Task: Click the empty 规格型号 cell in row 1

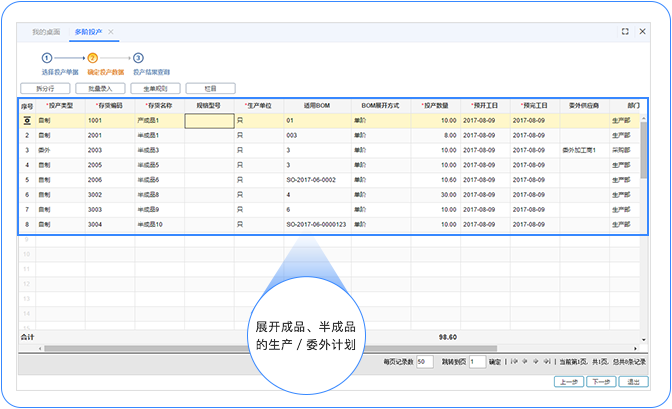Action: point(209,120)
